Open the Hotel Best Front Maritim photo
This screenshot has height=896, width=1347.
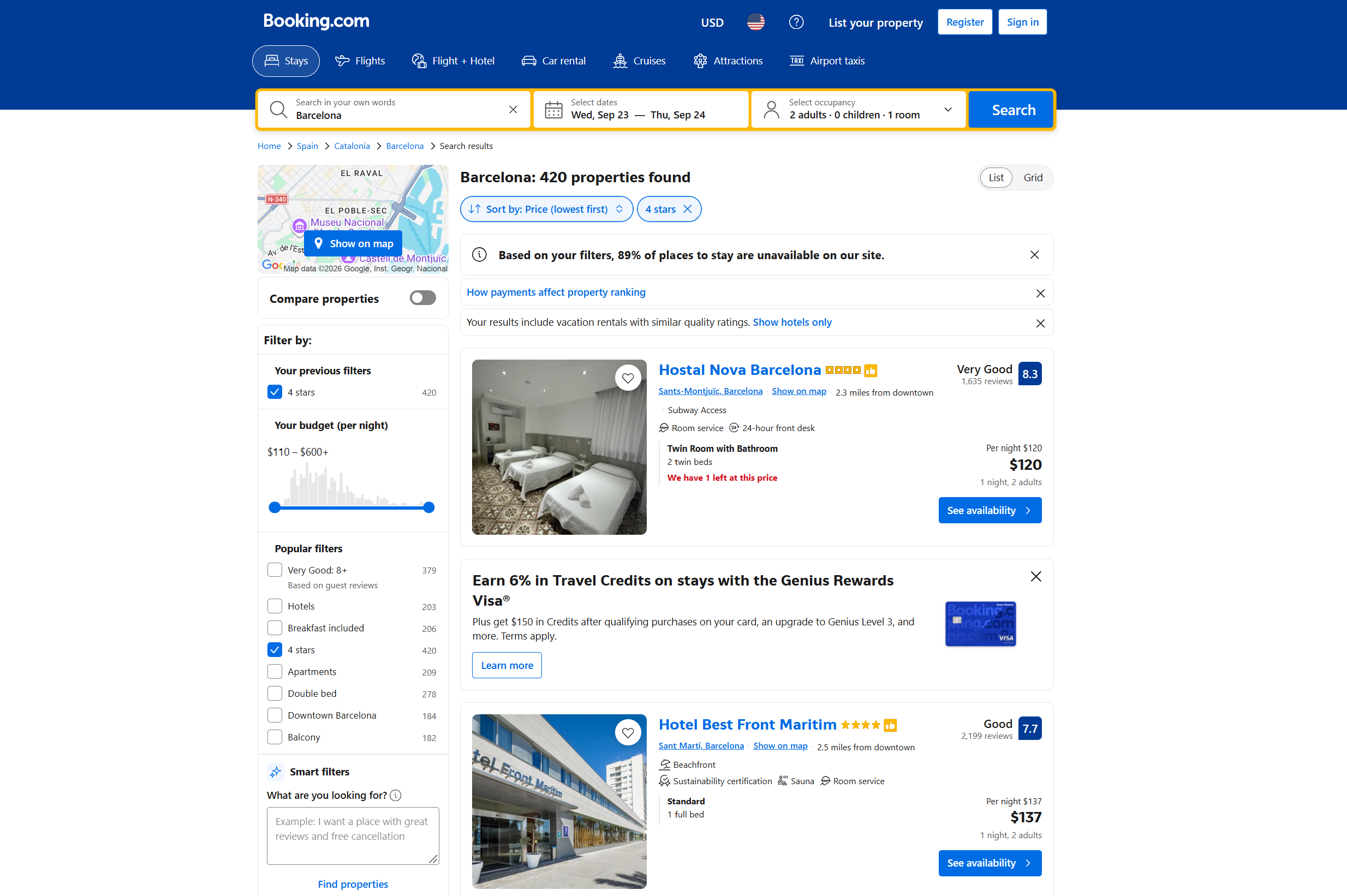[x=559, y=802]
